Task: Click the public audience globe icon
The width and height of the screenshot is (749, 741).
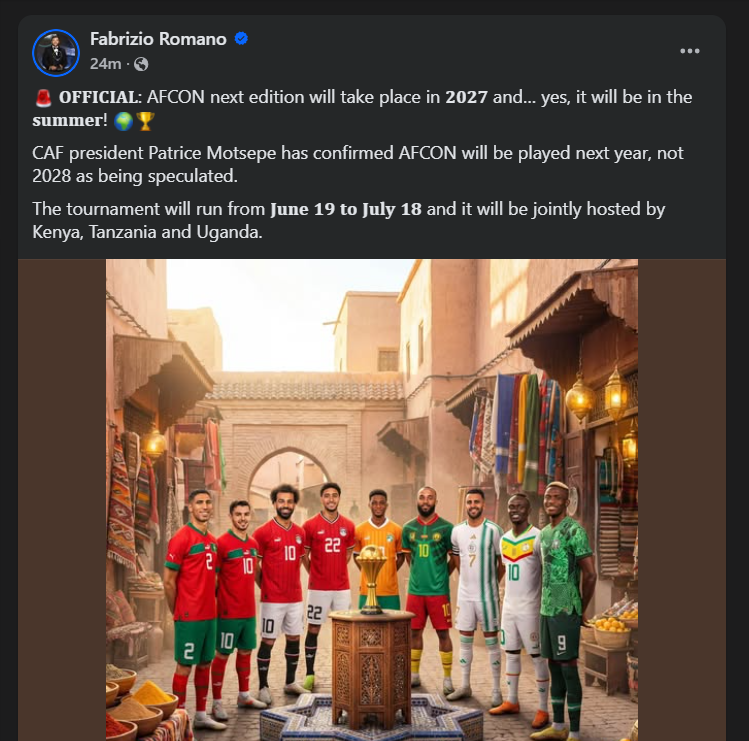Action: pyautogui.click(x=141, y=64)
